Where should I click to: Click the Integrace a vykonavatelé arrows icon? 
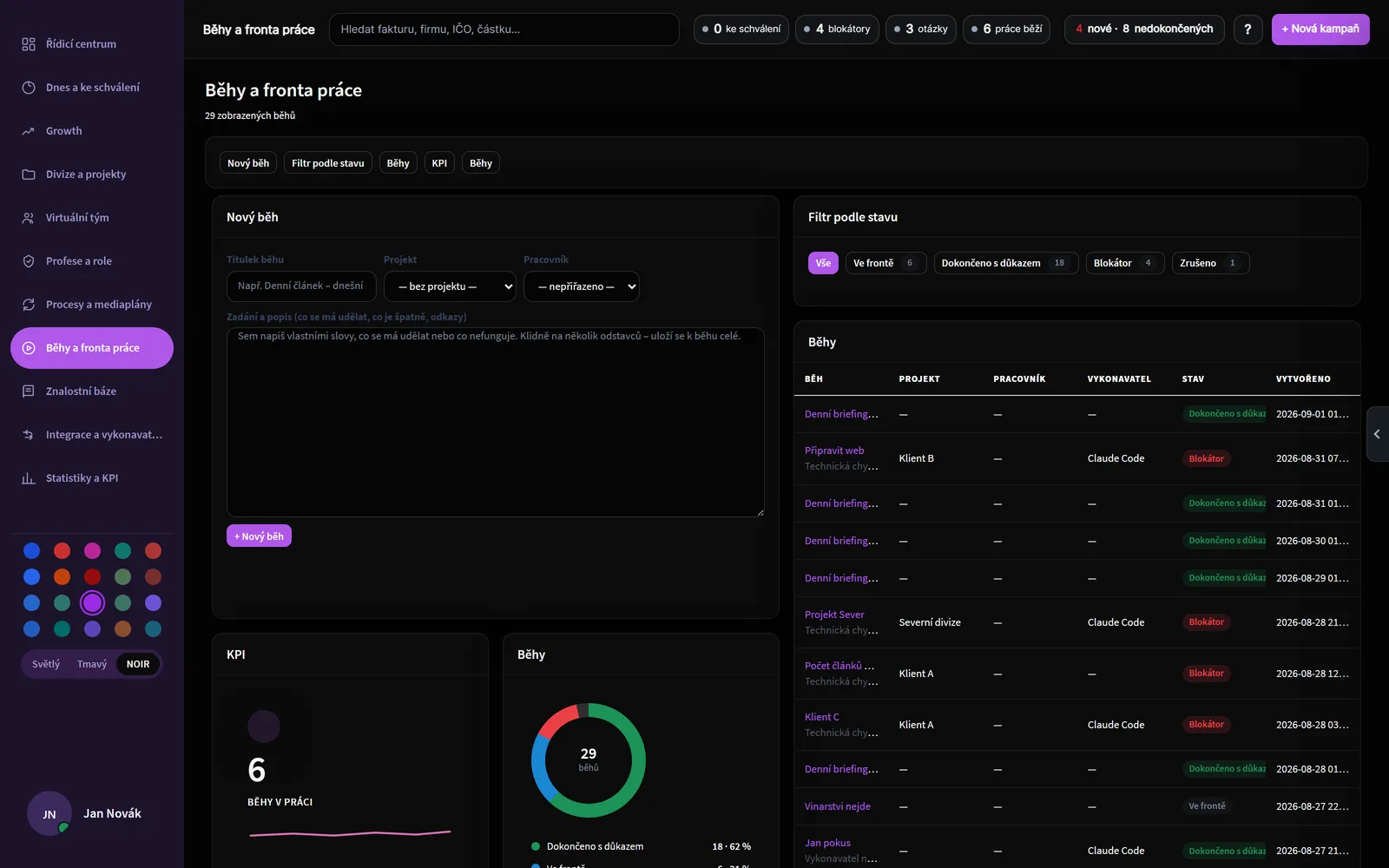[x=29, y=435]
